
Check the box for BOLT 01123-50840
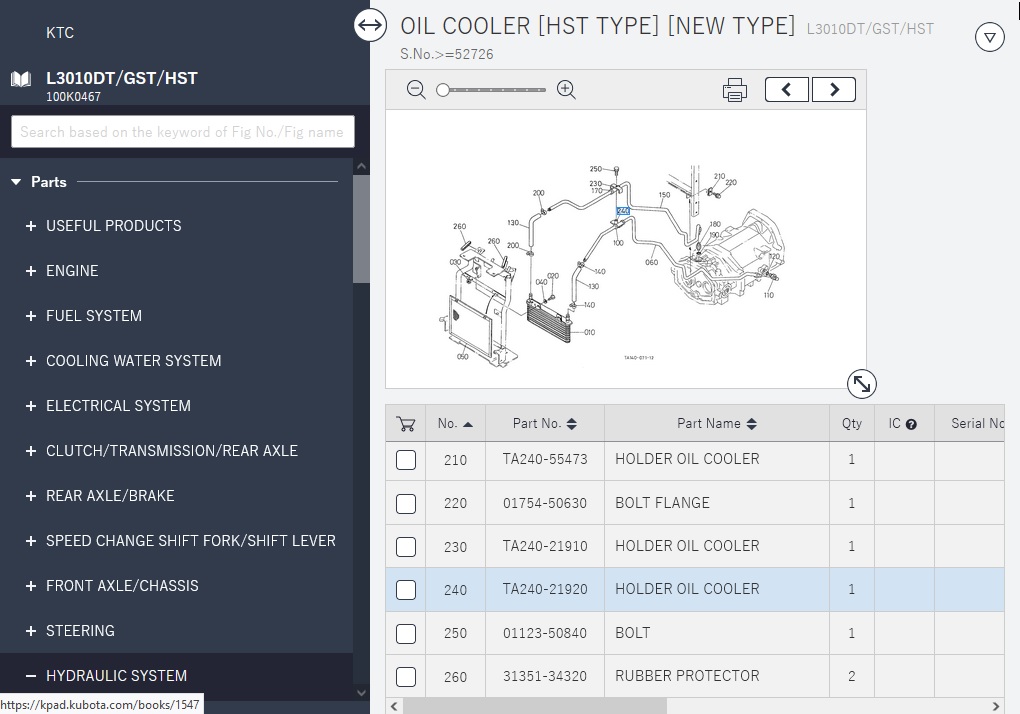pos(406,633)
